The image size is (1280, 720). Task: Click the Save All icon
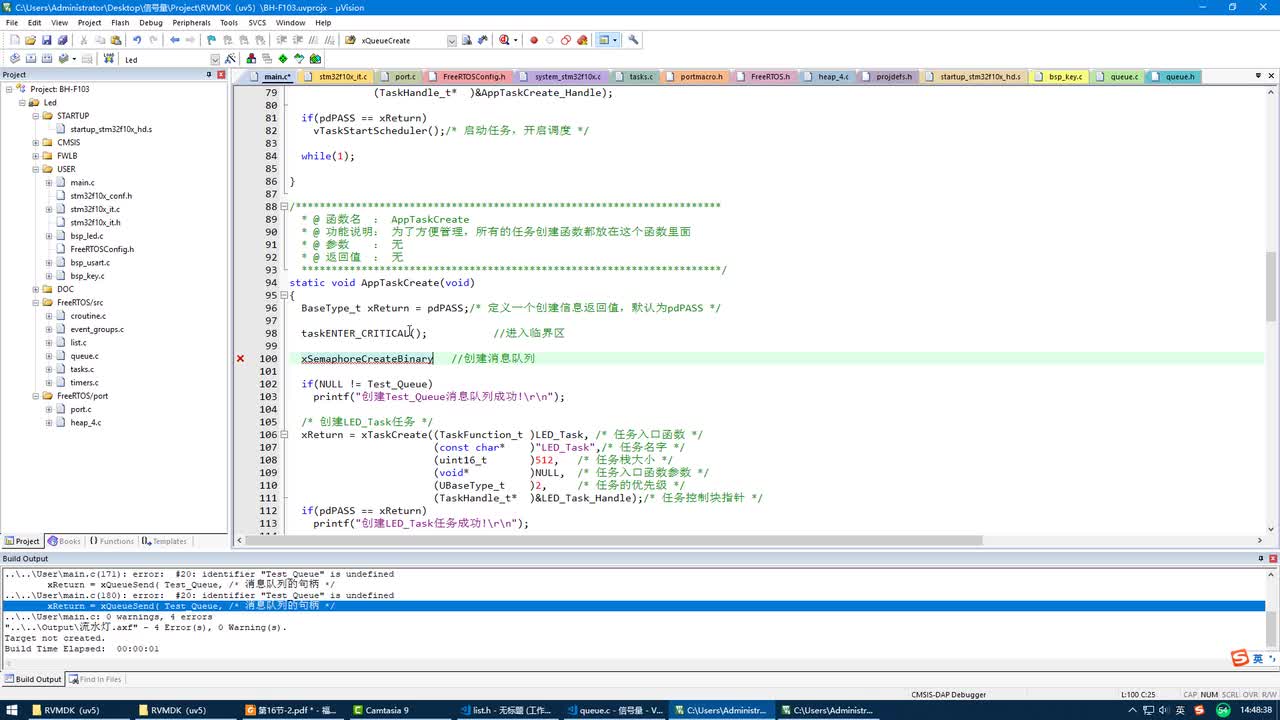tap(62, 40)
